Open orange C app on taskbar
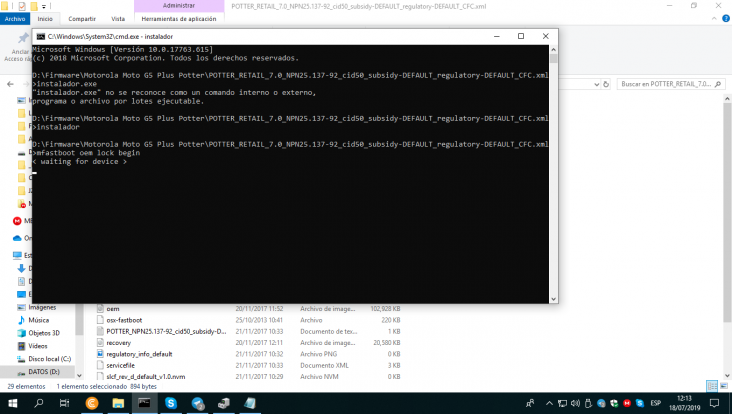Viewport: 732px width, 414px height. tap(92, 403)
